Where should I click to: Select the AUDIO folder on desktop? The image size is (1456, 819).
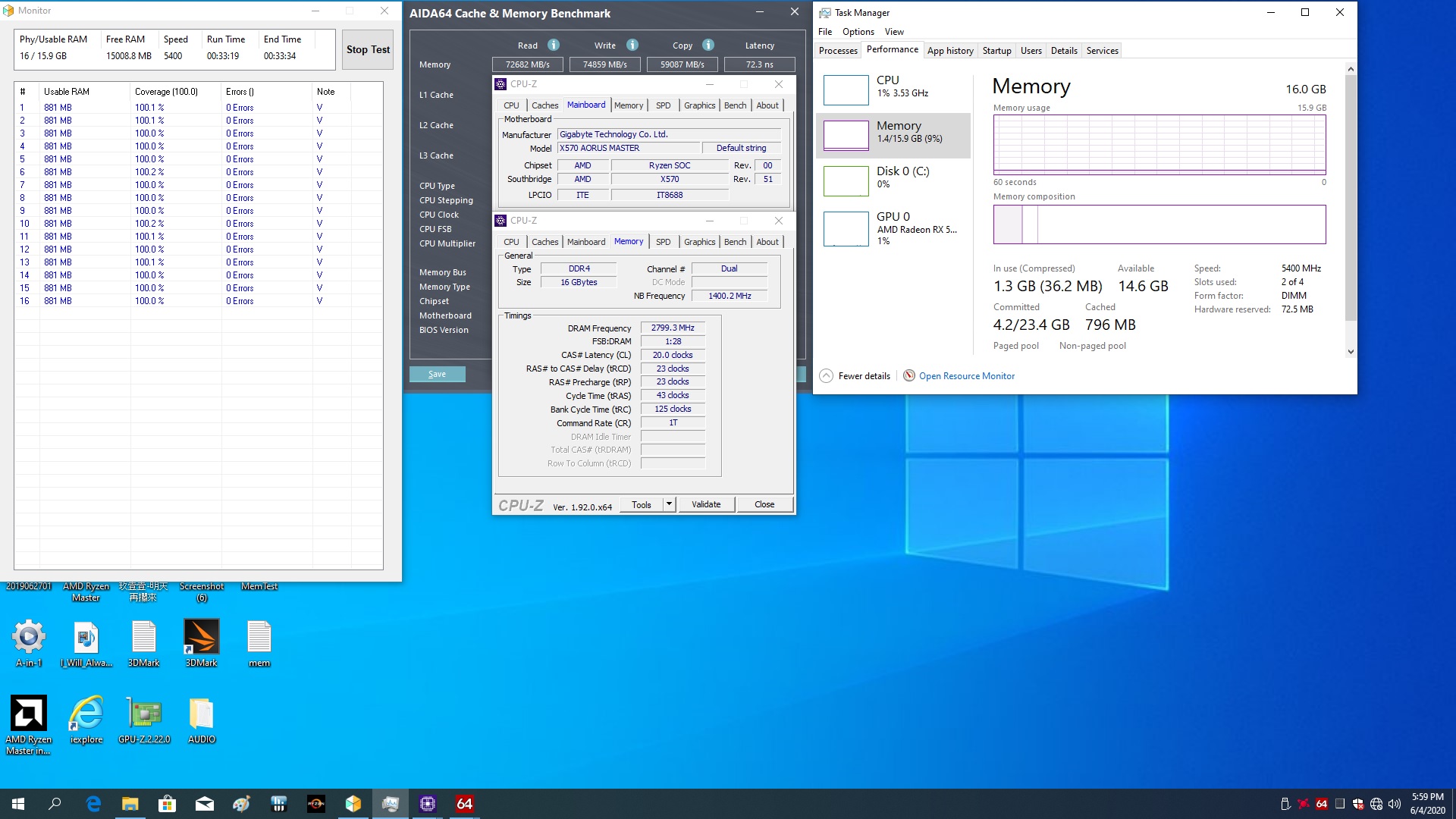point(202,720)
